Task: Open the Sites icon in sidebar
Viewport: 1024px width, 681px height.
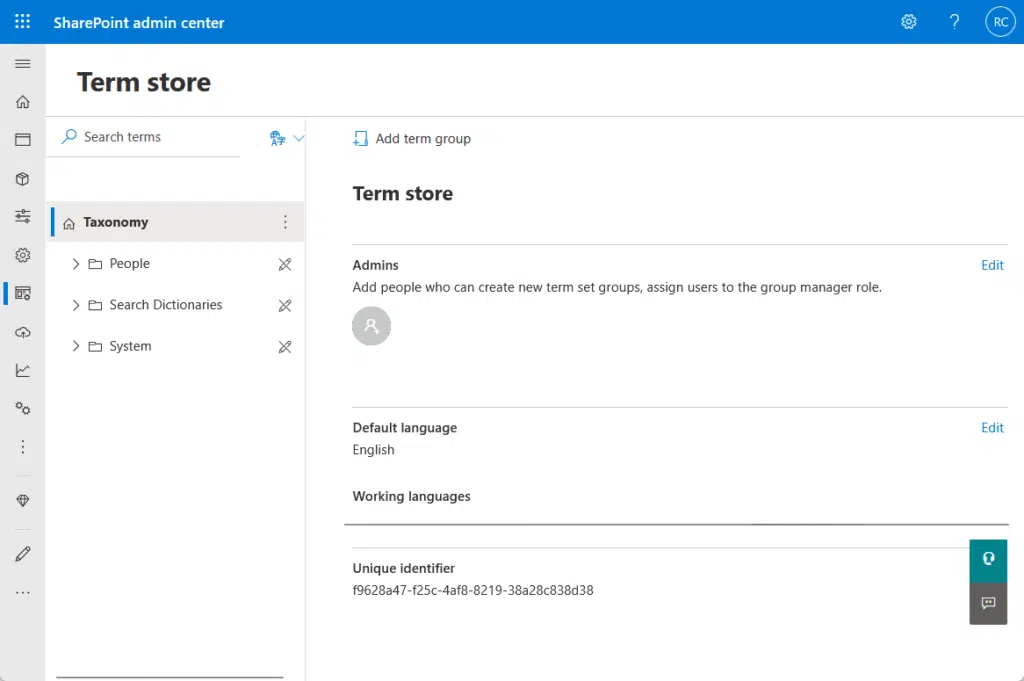Action: pyautogui.click(x=23, y=140)
